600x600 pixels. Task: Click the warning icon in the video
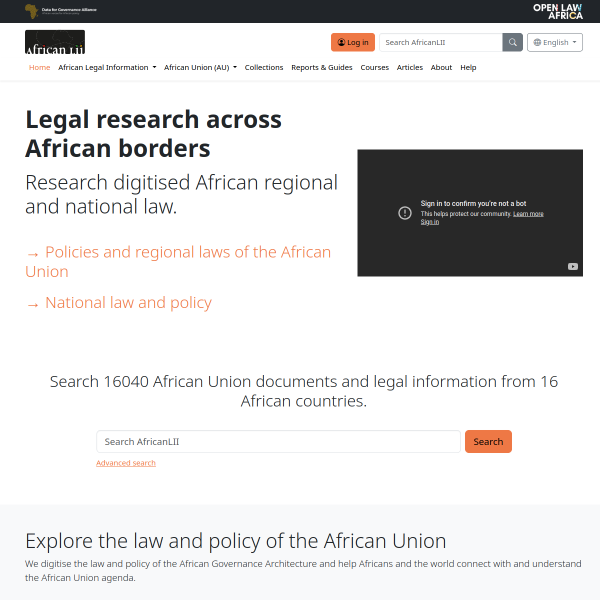coord(405,213)
